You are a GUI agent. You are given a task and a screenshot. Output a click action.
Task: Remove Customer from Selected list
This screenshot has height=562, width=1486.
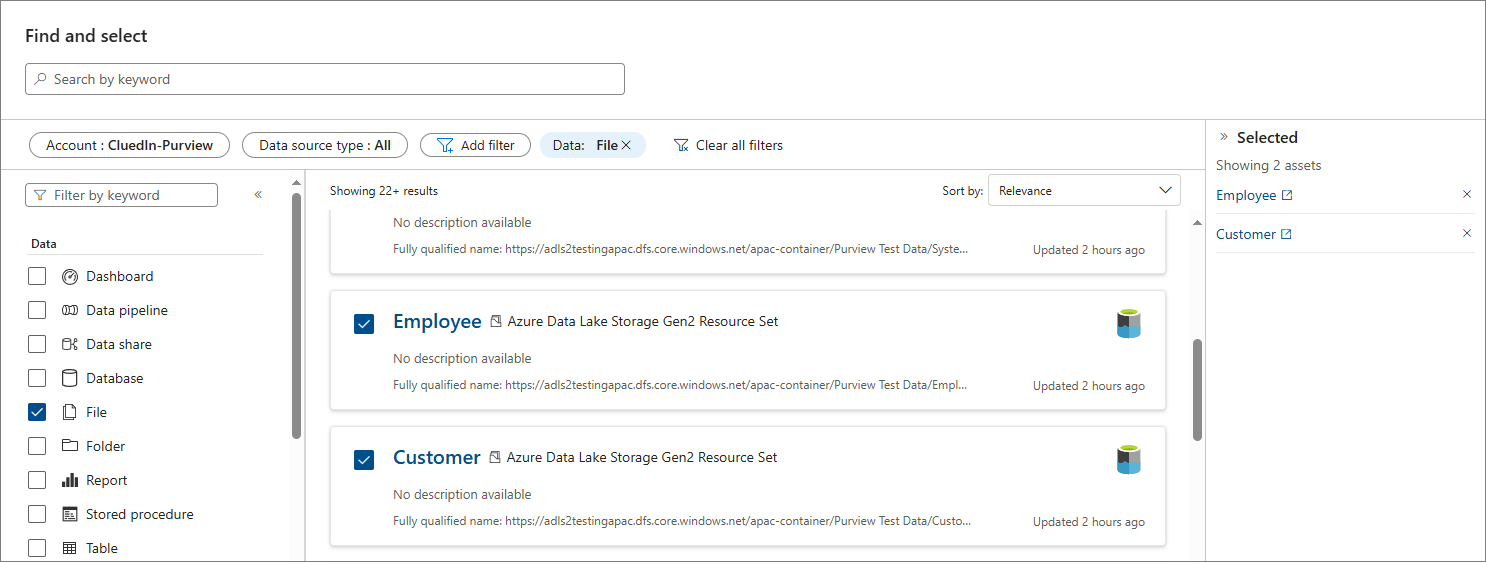tap(1467, 233)
